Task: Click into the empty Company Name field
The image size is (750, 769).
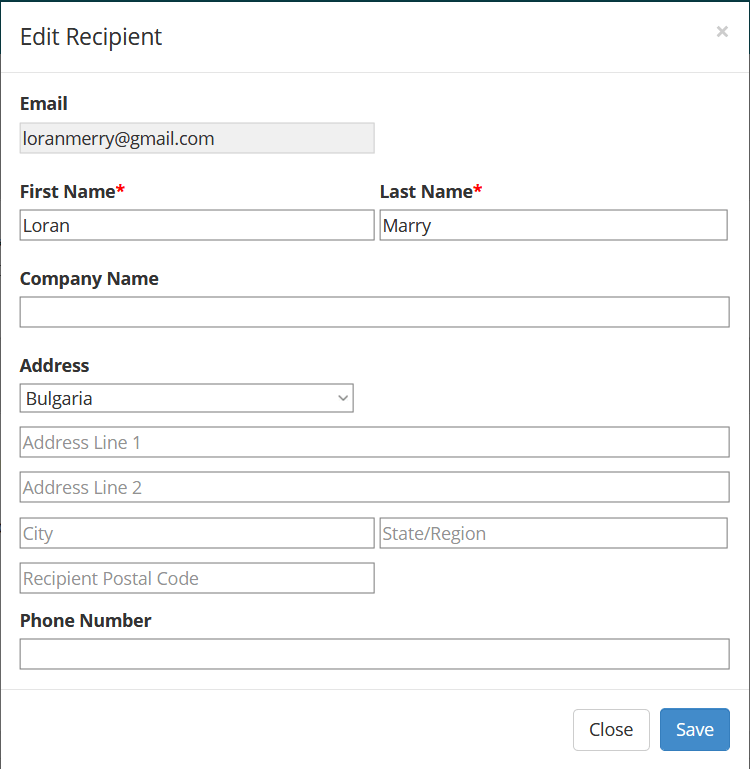Action: click(374, 312)
